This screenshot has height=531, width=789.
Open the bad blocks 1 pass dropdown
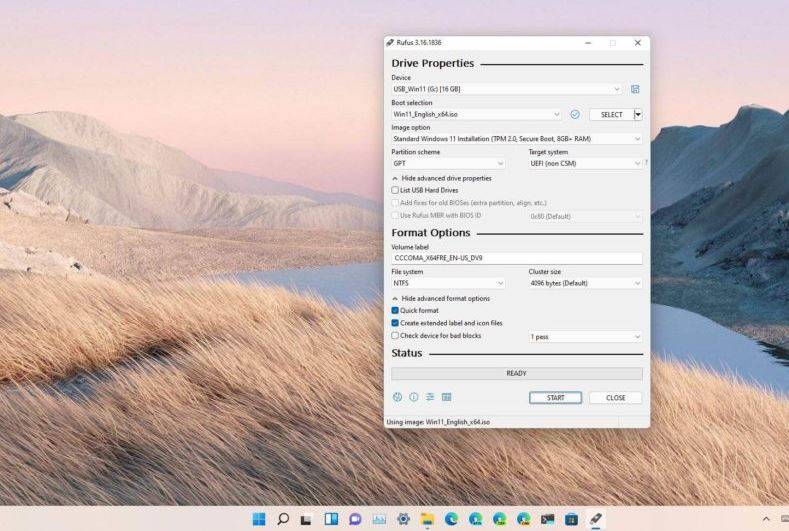pyautogui.click(x=585, y=337)
